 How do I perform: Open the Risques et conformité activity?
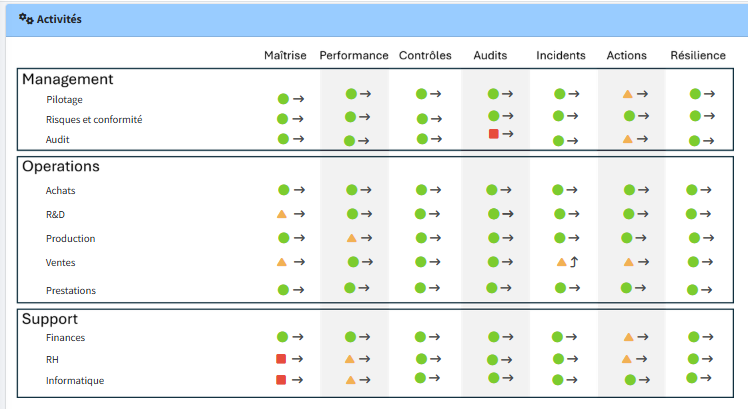[x=94, y=119]
